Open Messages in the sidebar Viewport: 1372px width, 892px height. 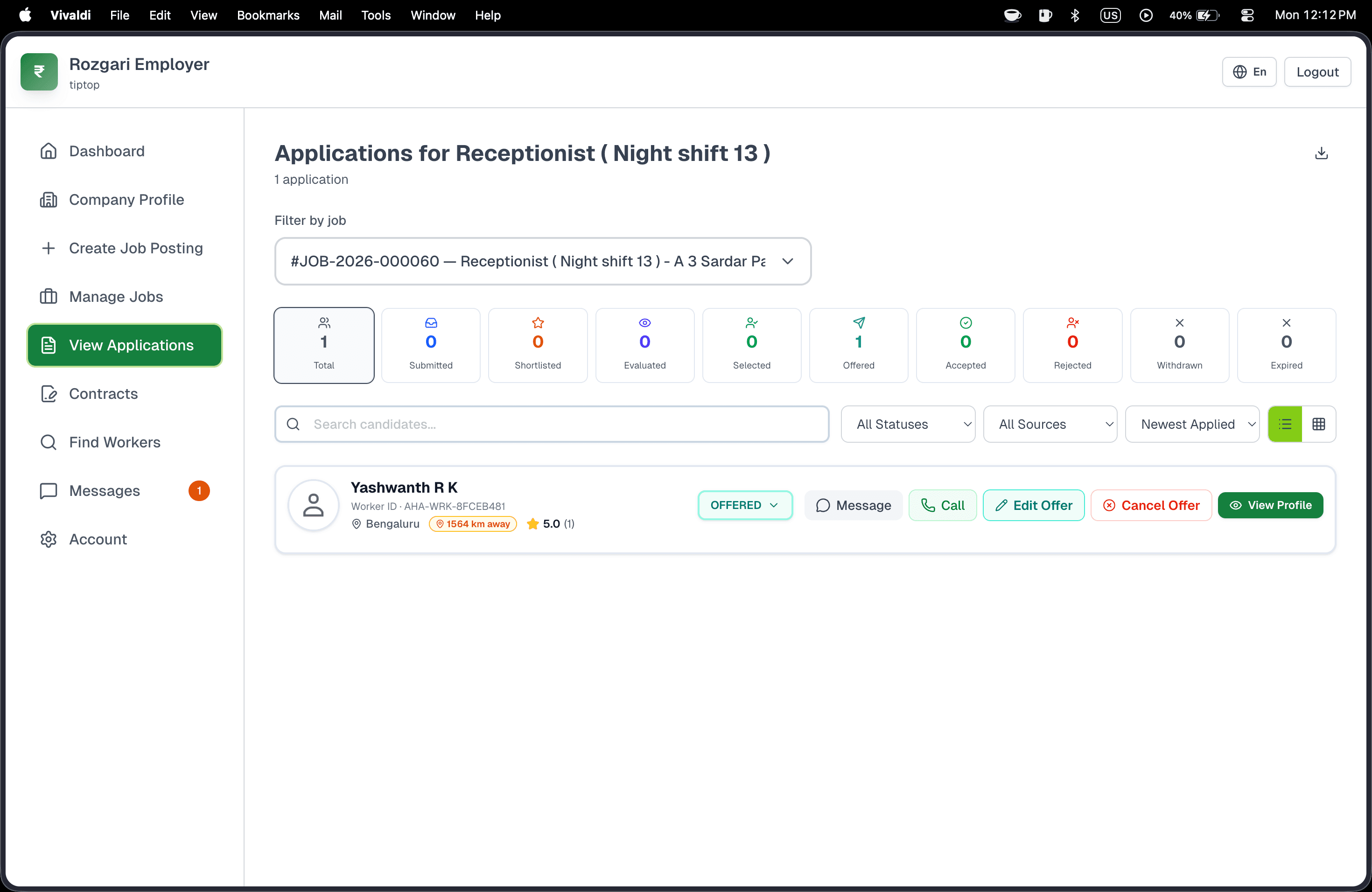pyautogui.click(x=125, y=491)
